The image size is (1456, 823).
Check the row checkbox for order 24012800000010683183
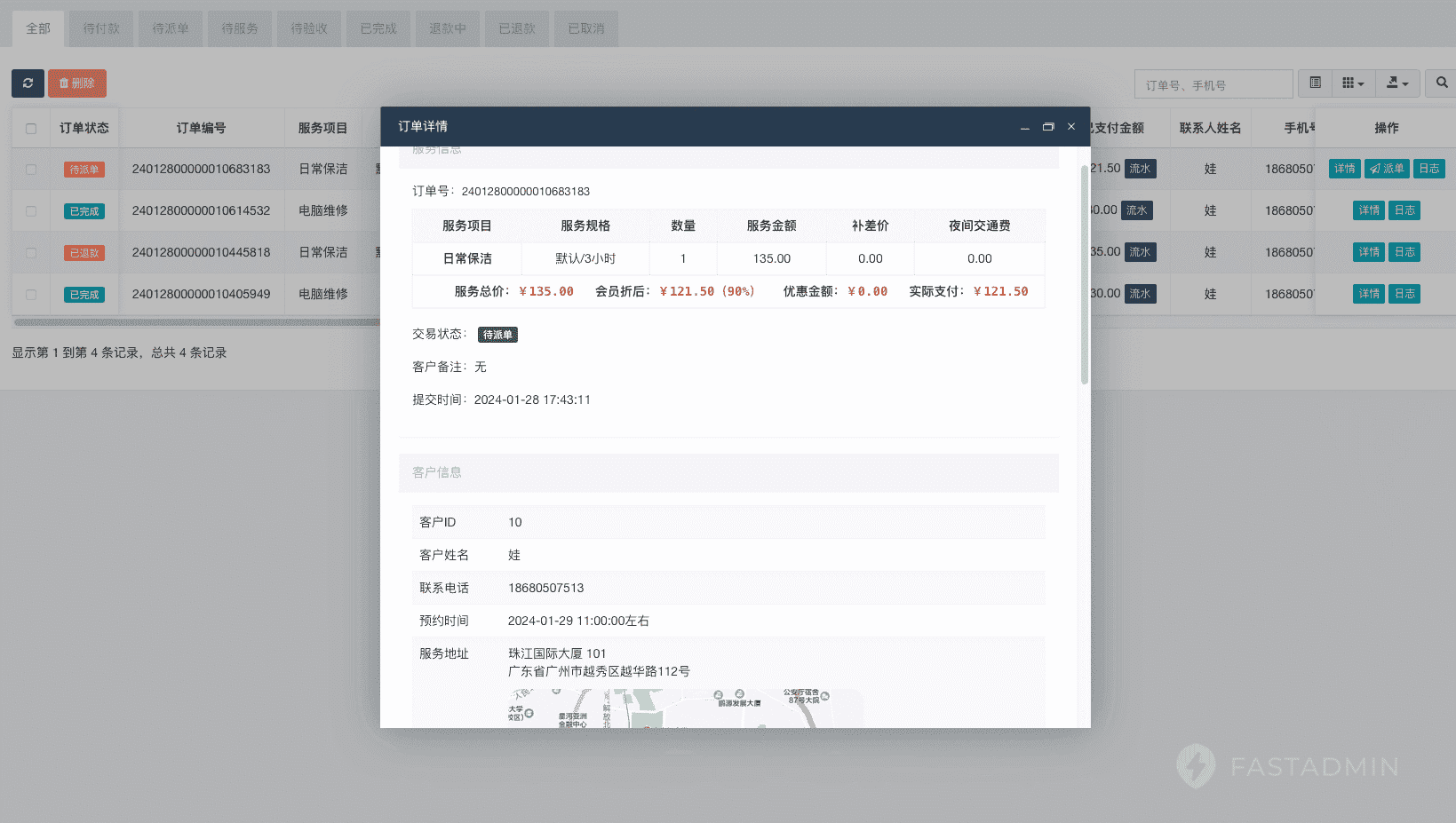[x=31, y=170]
